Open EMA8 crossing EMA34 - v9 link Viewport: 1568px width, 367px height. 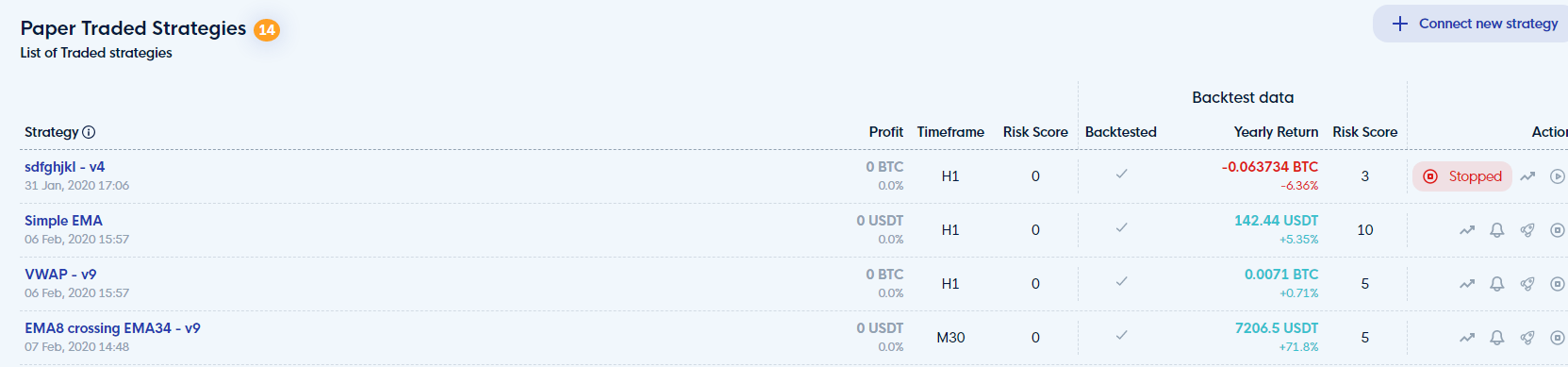click(x=112, y=328)
